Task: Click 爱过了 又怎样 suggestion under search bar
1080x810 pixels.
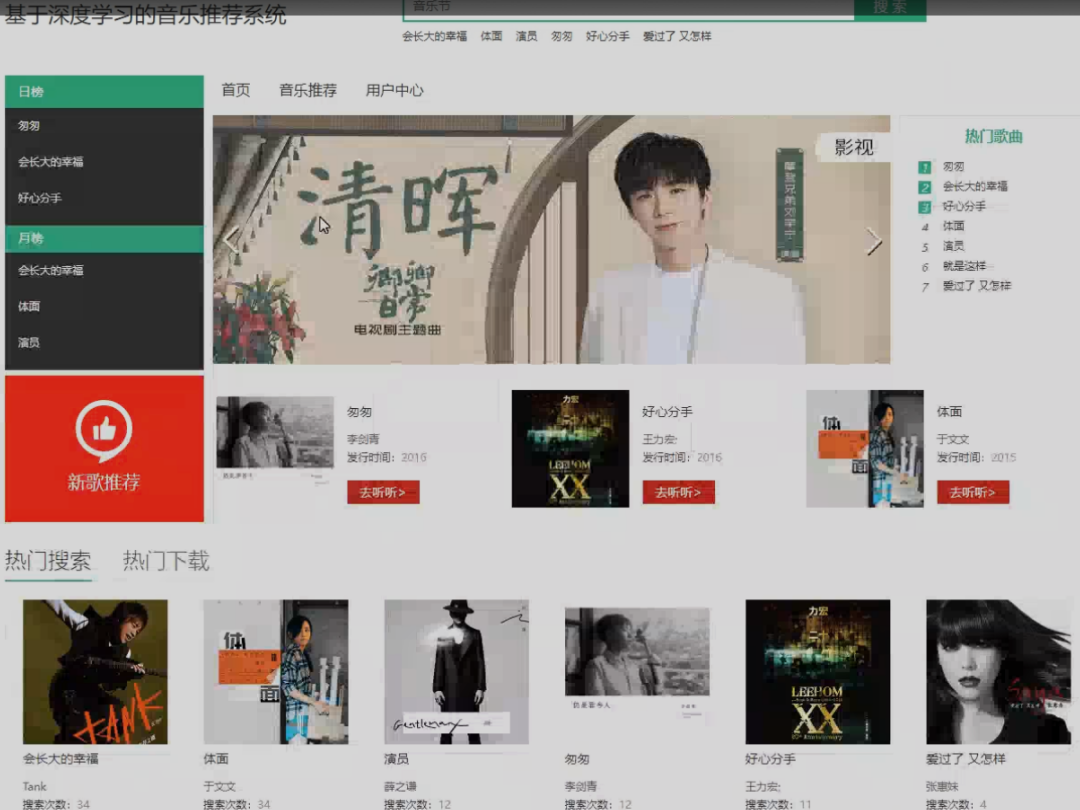Action: [677, 36]
